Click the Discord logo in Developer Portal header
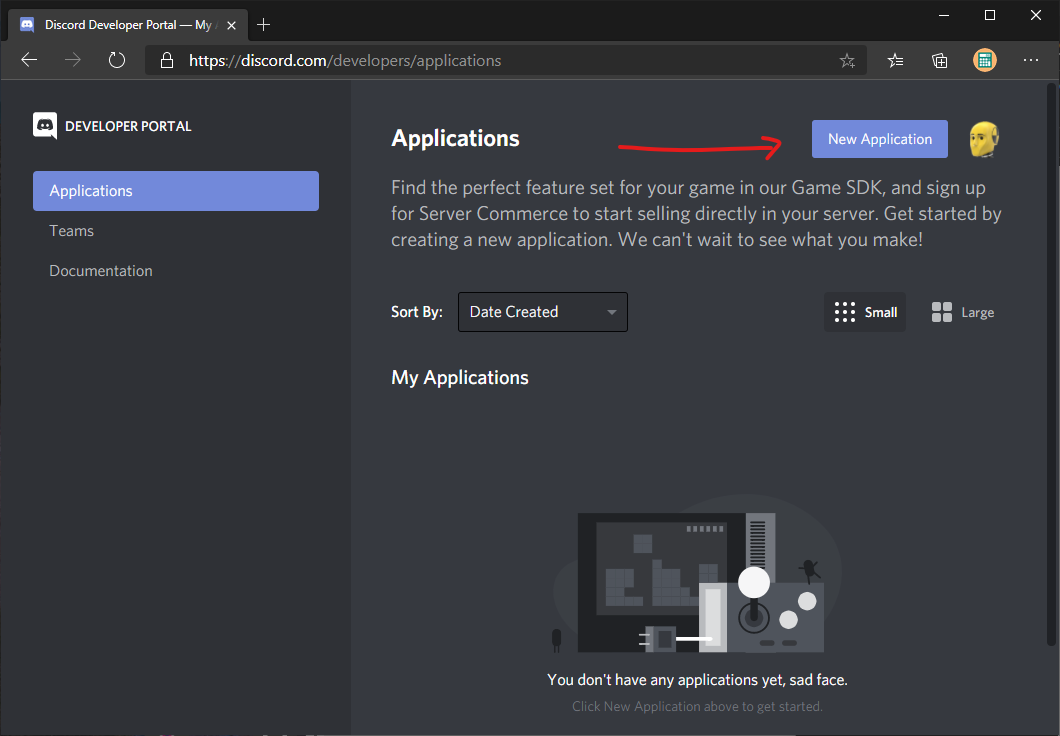This screenshot has height=736, width=1060. coord(45,126)
